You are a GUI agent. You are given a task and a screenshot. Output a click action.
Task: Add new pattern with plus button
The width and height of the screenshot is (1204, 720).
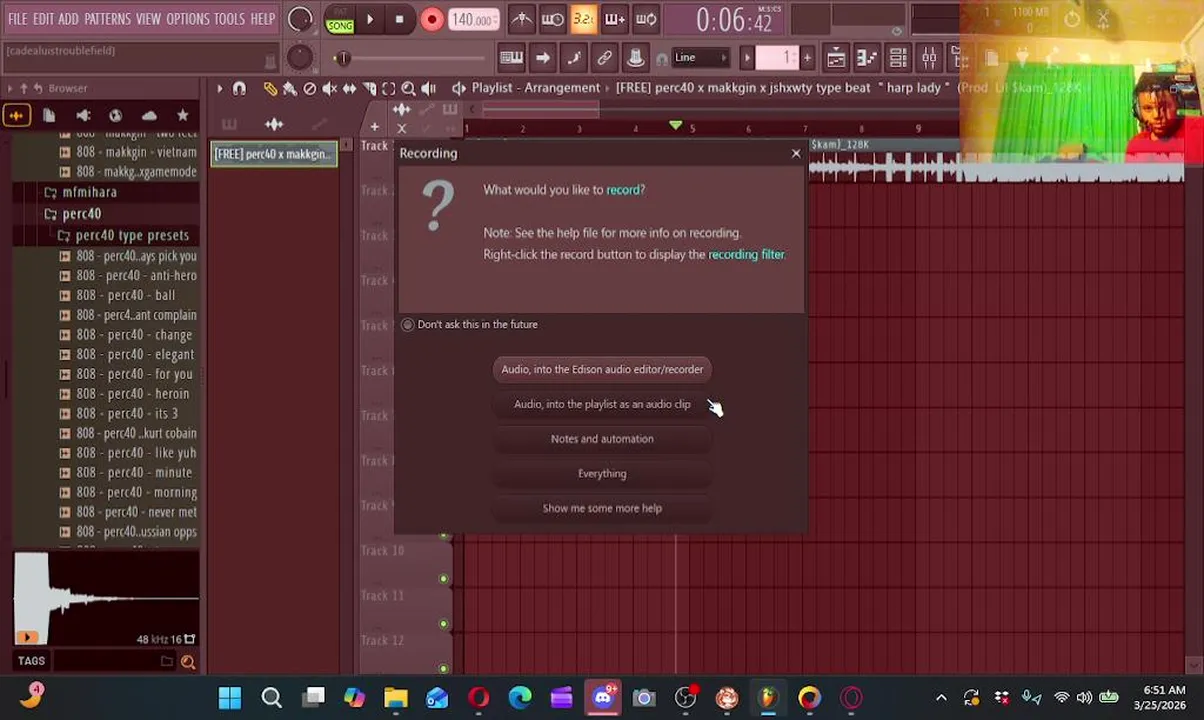pos(807,58)
